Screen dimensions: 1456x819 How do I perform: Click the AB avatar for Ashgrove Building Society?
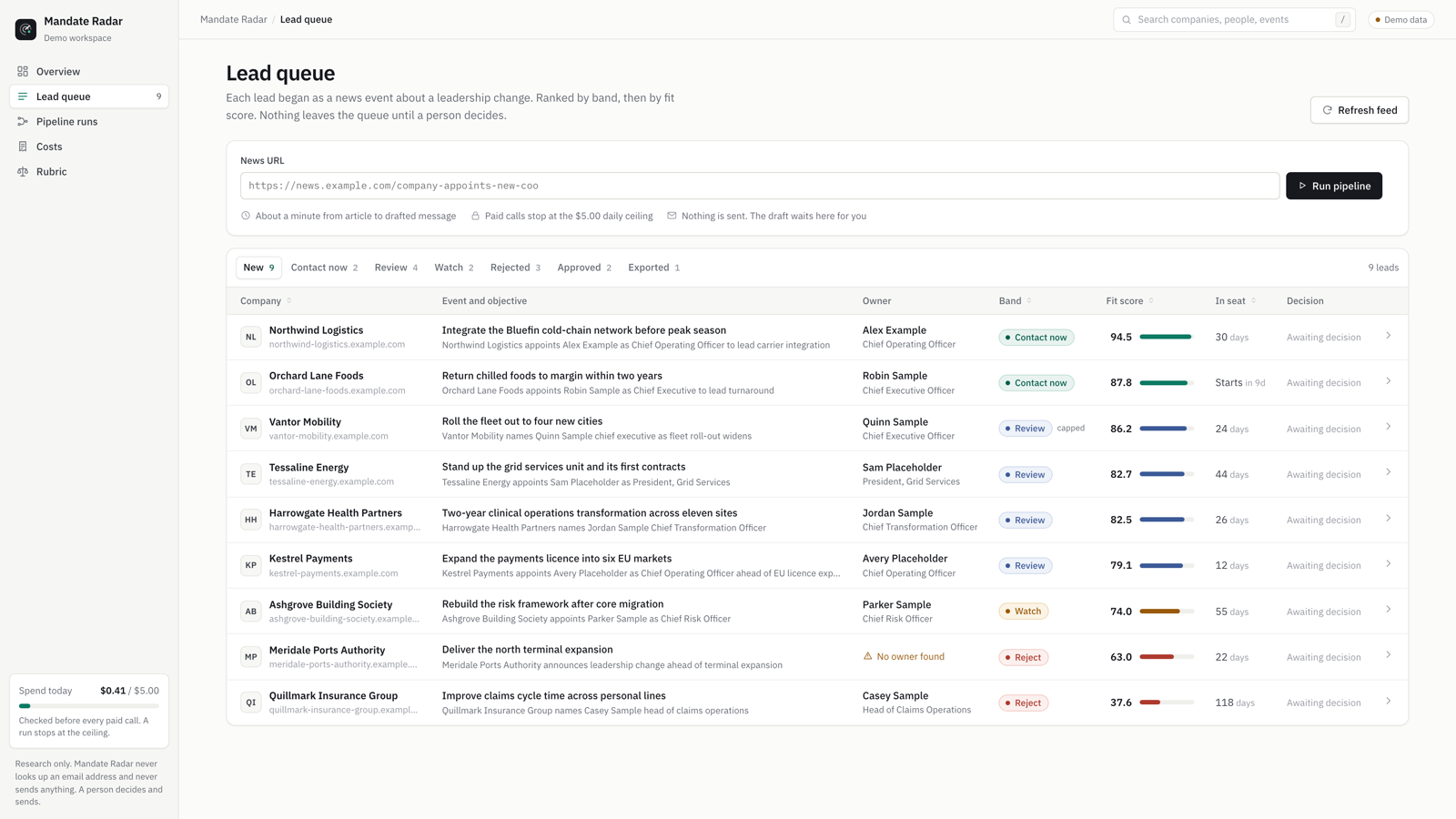coord(251,612)
